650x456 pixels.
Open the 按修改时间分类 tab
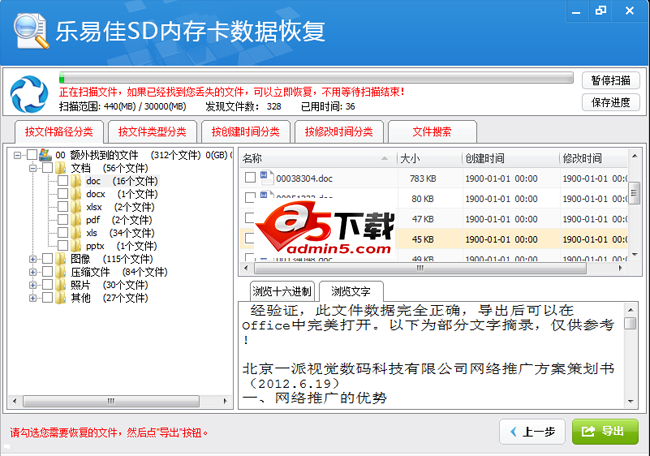coord(339,132)
